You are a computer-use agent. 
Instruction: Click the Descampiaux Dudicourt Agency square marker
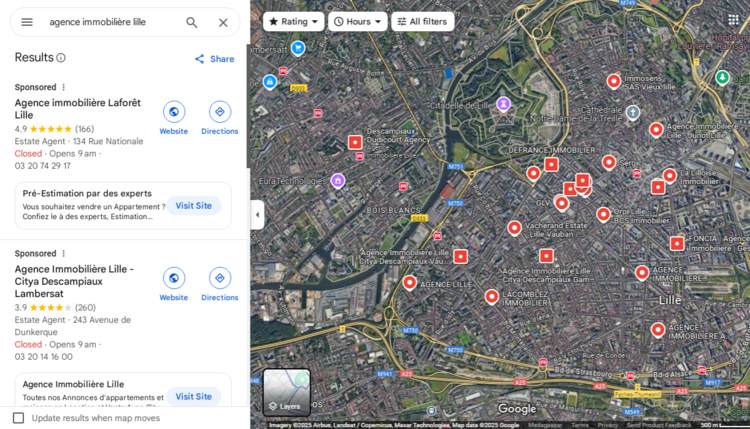[x=355, y=142]
